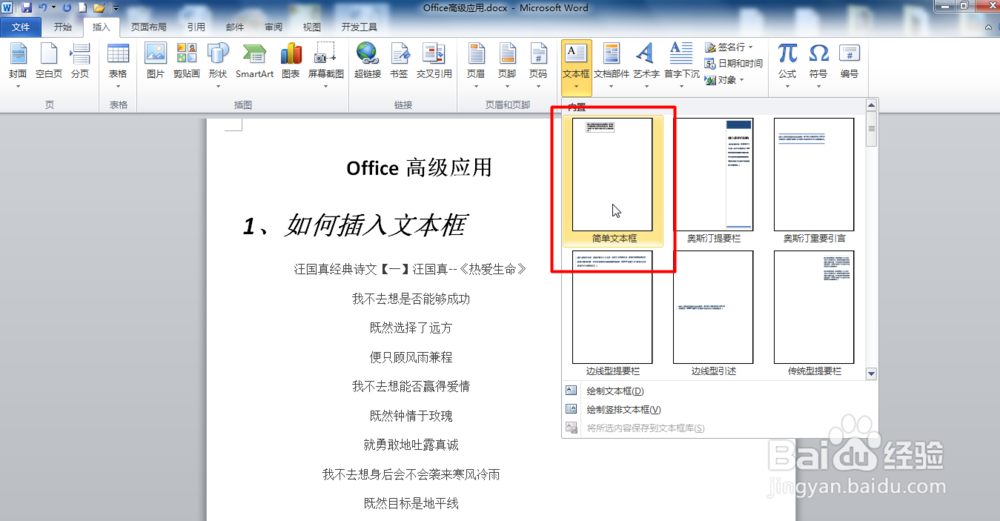Choose the Simple Text Box (简单文本框) thumbnail

coord(613,180)
